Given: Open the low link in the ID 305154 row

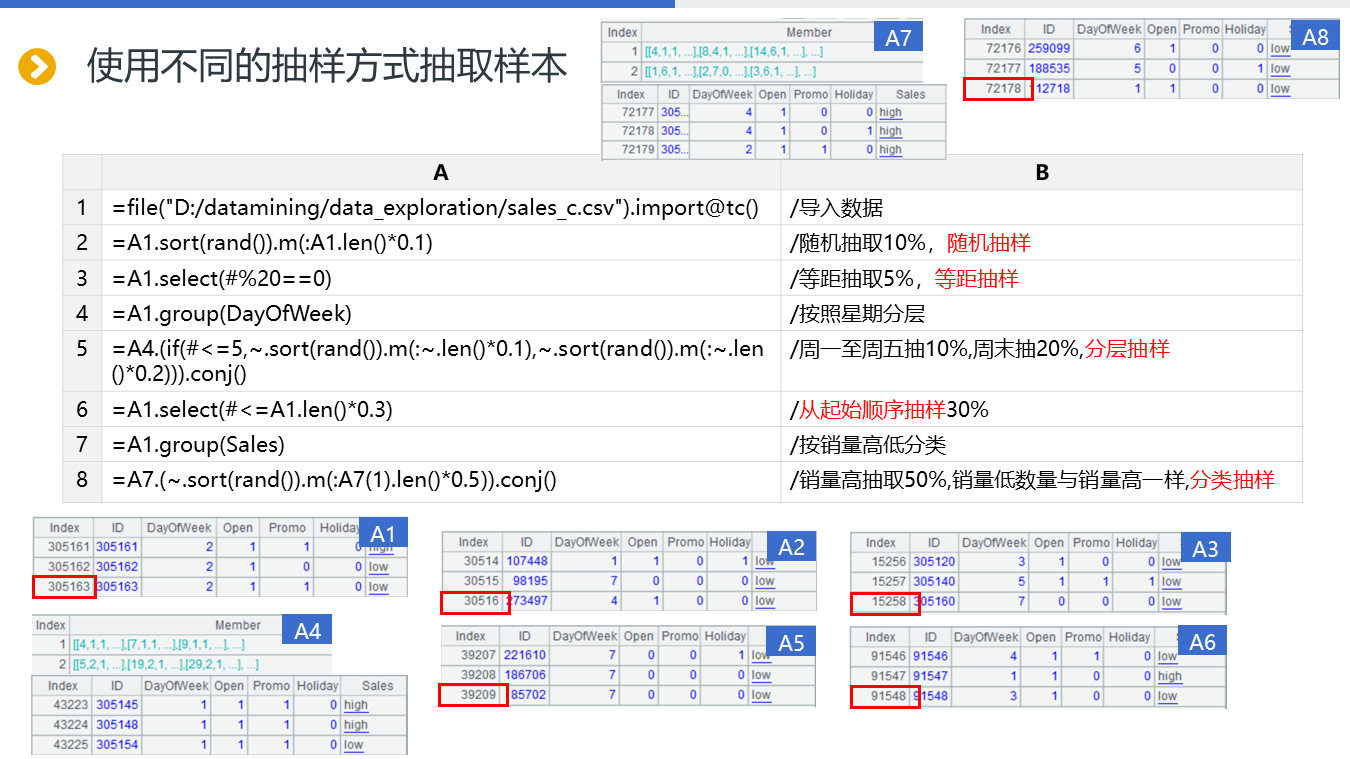Looking at the screenshot, I should click(354, 745).
